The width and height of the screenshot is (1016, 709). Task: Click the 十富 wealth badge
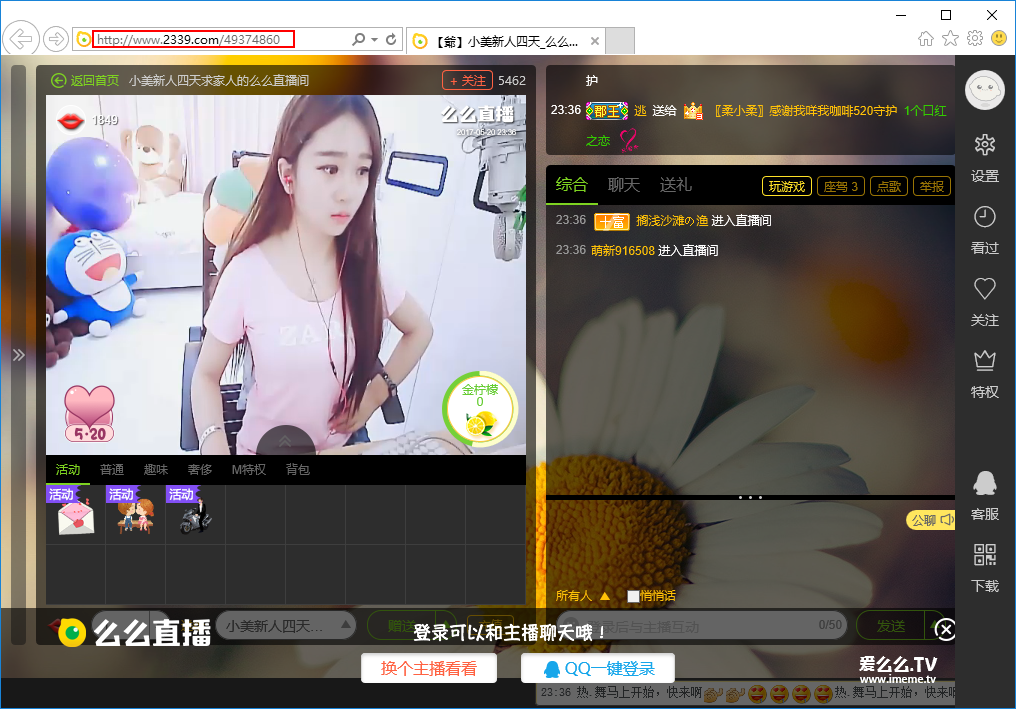(612, 222)
